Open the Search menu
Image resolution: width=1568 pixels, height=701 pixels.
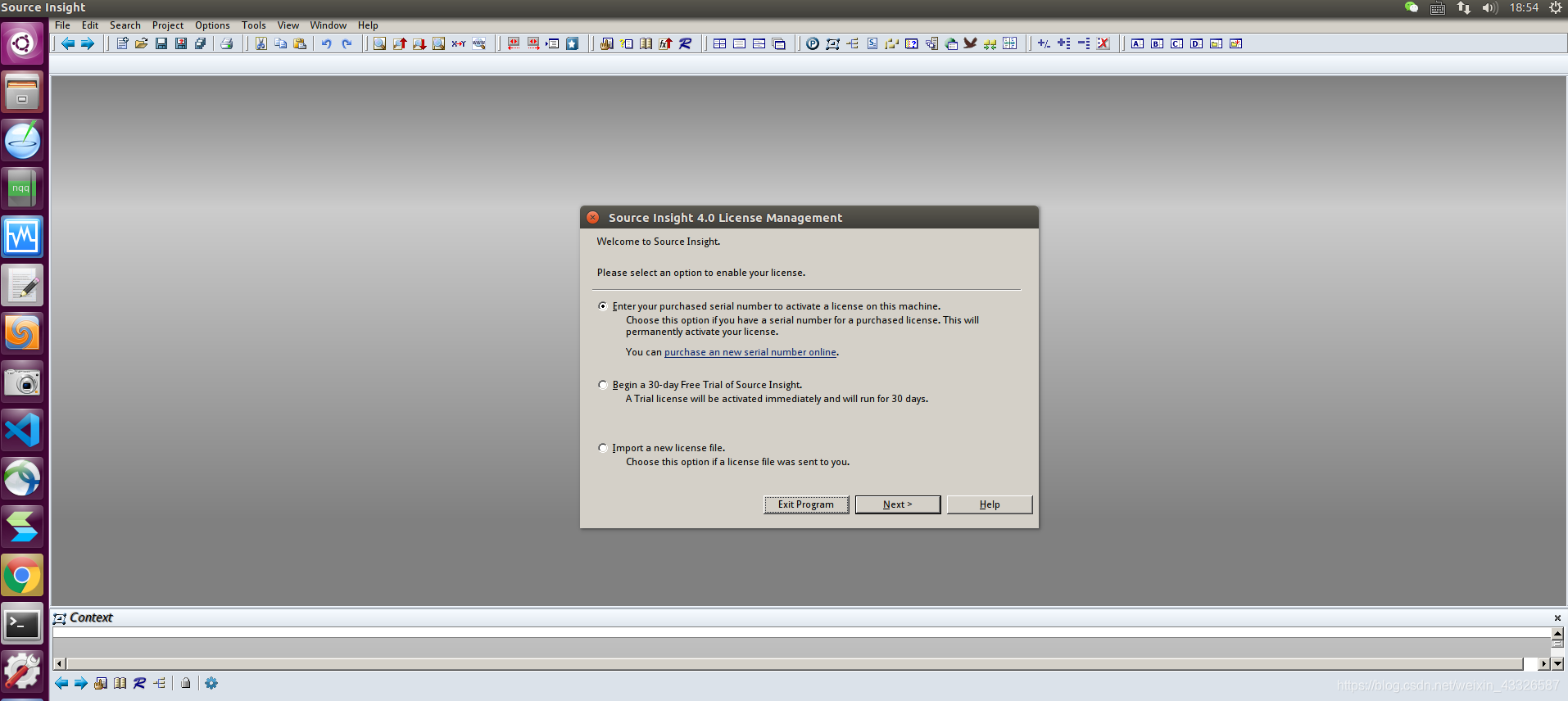point(125,25)
